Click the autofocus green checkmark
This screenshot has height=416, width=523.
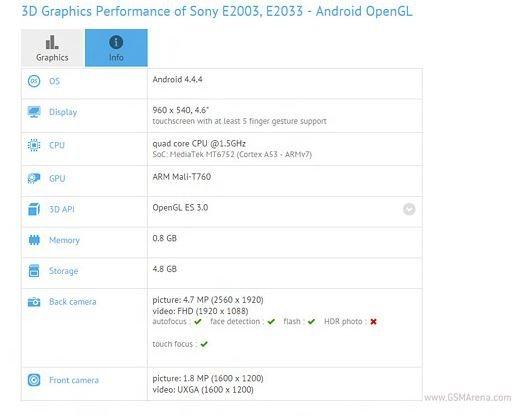pos(198,322)
